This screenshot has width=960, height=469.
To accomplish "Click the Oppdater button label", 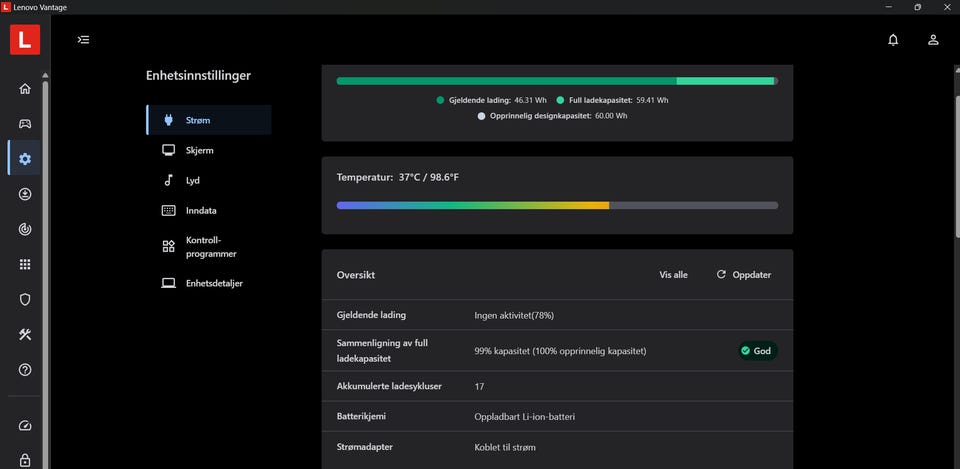I will pos(752,275).
